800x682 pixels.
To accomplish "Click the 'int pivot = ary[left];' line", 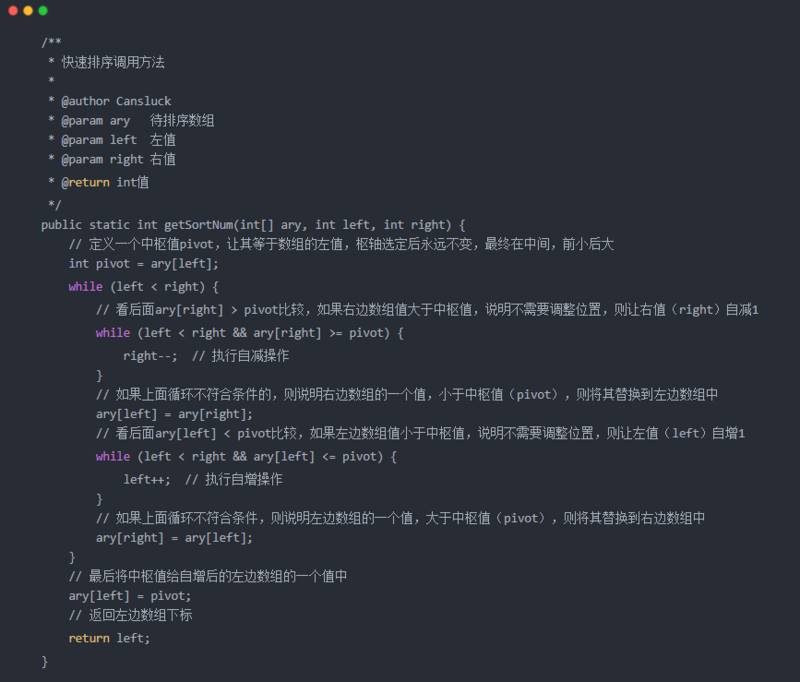I will click(x=143, y=264).
